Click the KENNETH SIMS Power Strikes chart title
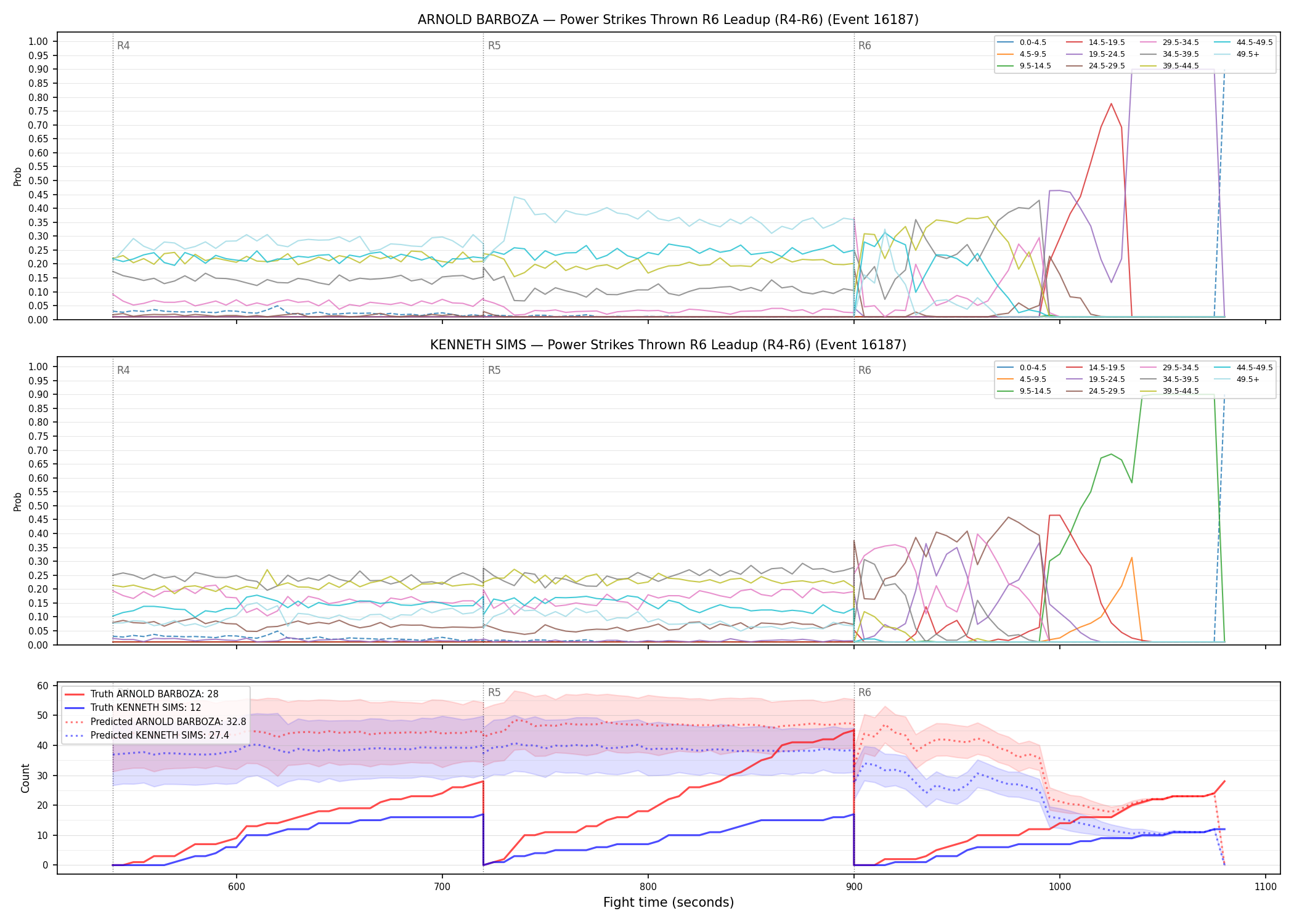 [668, 345]
